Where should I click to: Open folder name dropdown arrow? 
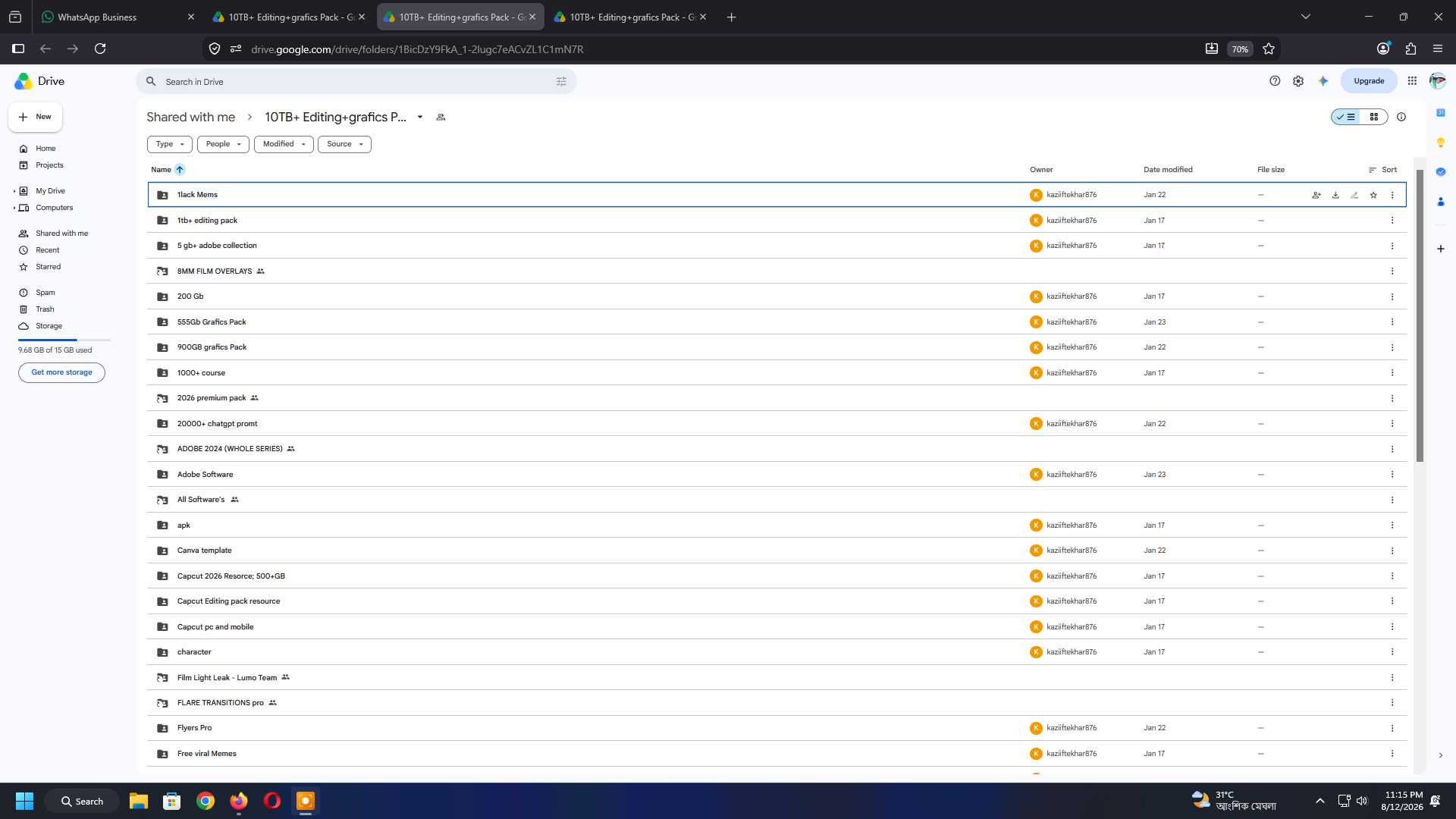pyautogui.click(x=420, y=118)
